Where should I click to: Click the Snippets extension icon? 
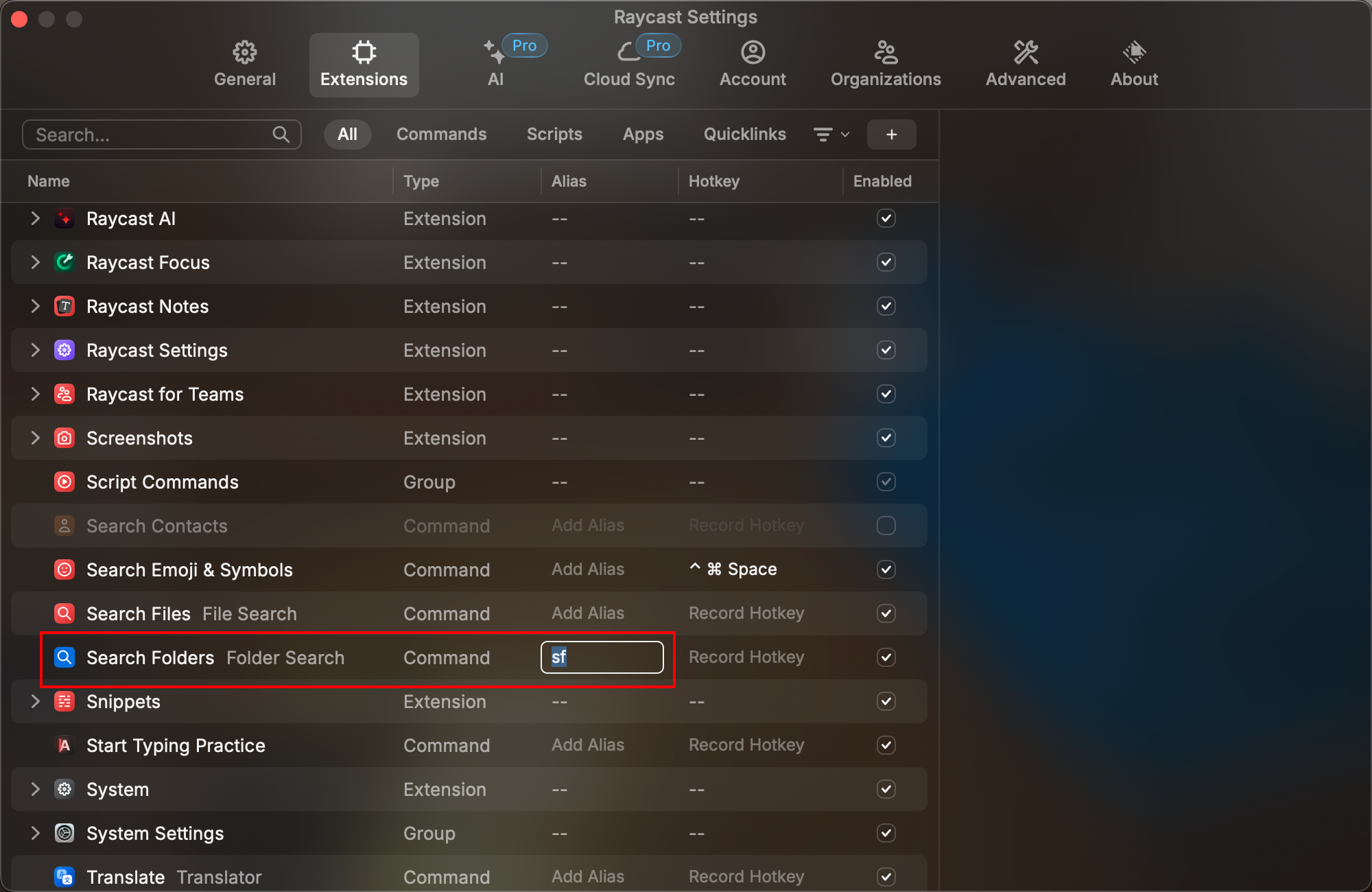point(64,702)
